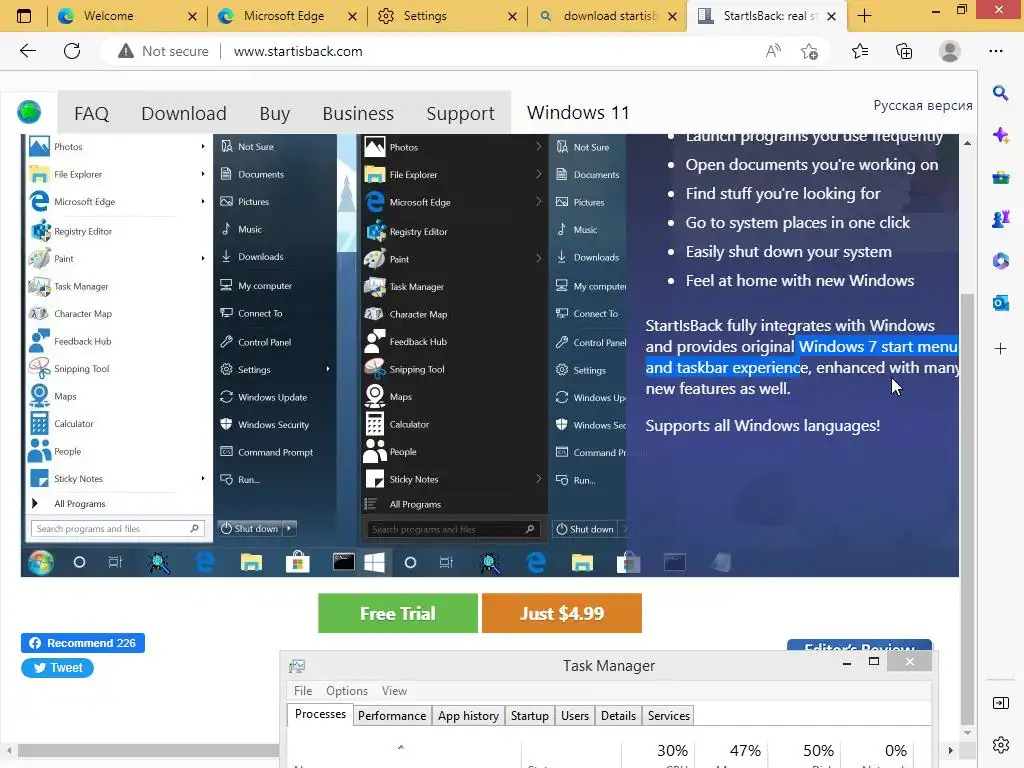Click the Task Manager window title icon
1024x768 pixels.
point(297,665)
